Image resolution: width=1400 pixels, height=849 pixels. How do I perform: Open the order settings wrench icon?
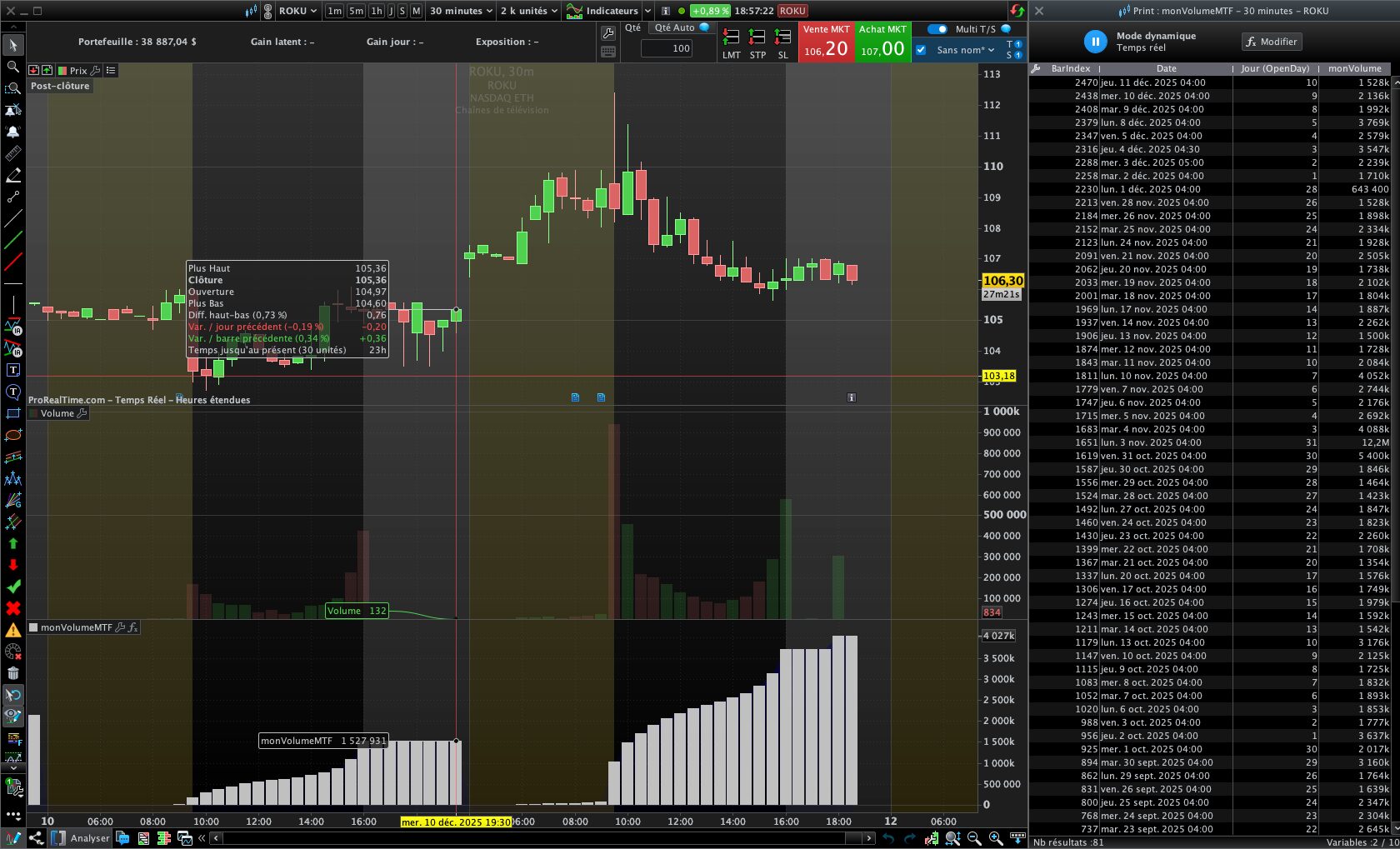coord(607,33)
